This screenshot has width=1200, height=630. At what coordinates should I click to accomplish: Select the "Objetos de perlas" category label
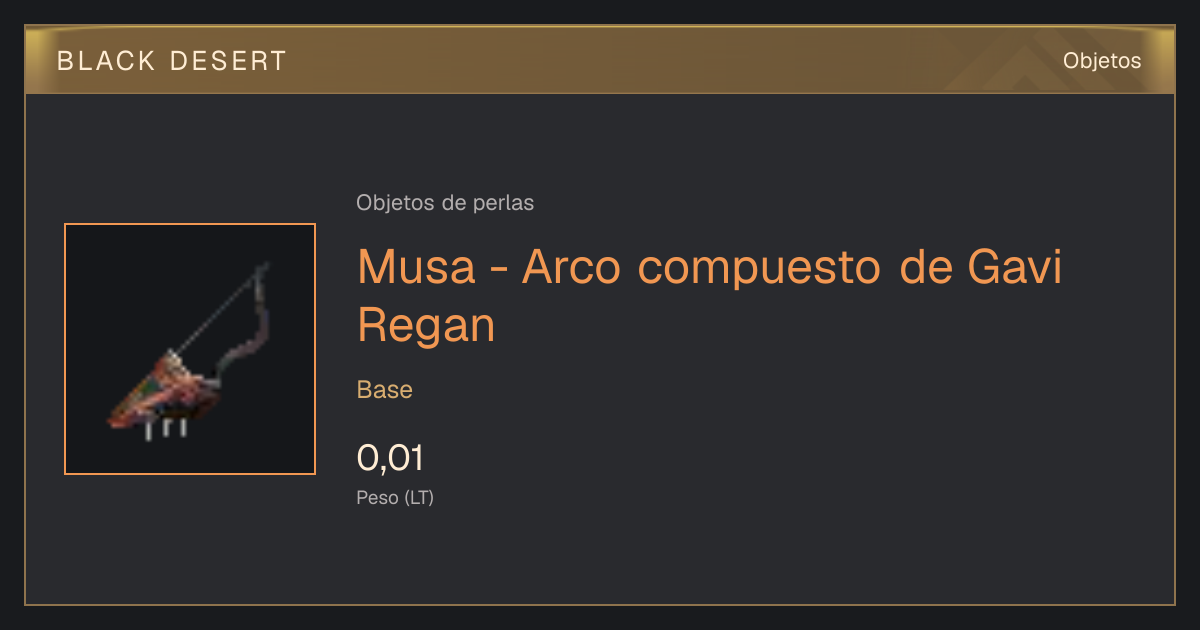coord(445,203)
